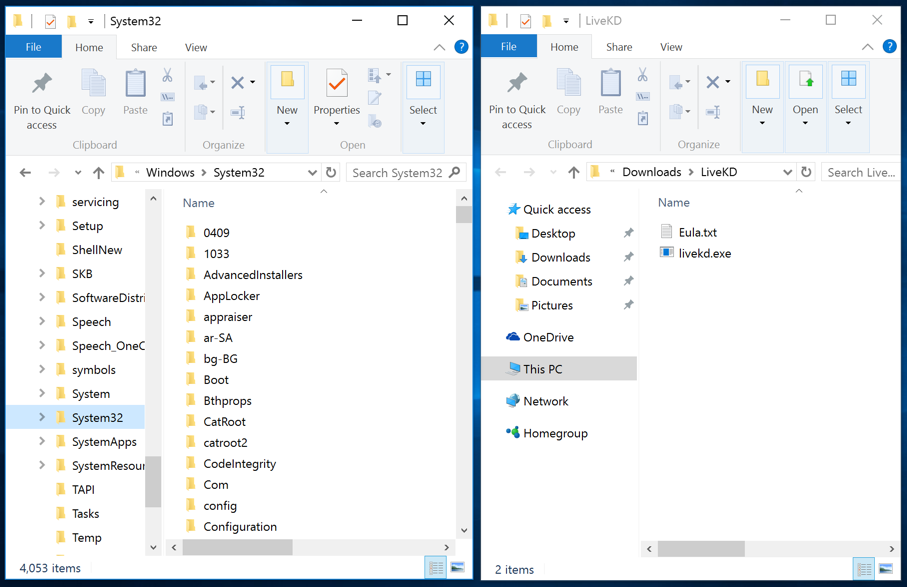Click horizontal scrollbar thumb in LiveKD file list
The image size is (907, 587).
coord(701,548)
